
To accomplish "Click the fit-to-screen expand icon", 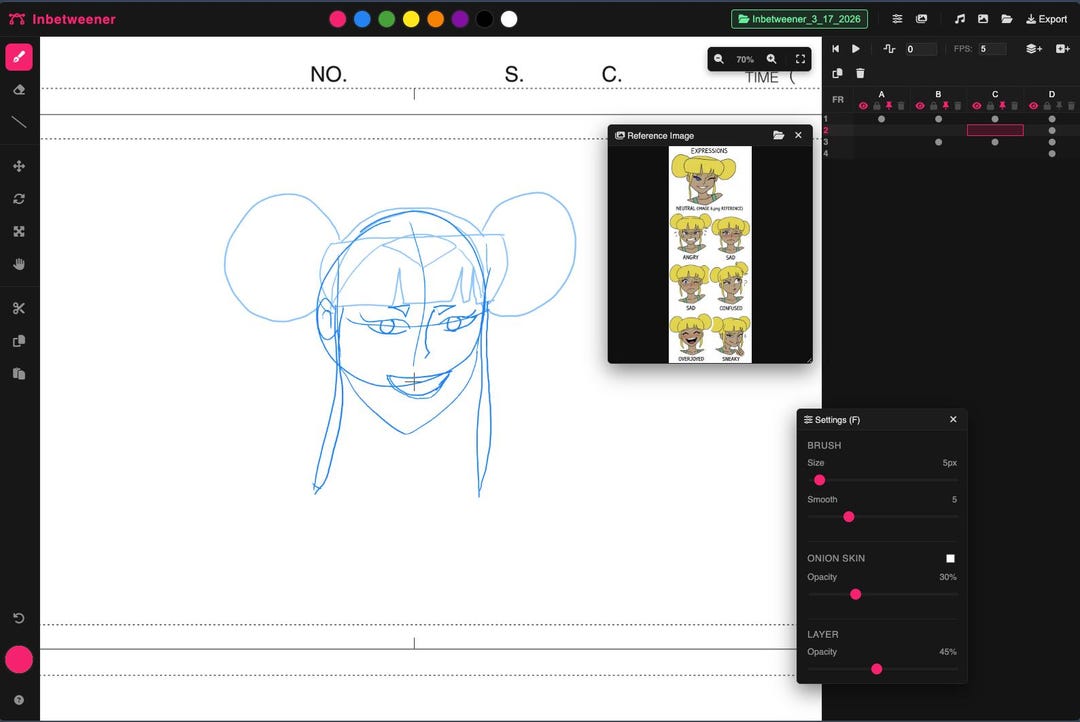I will (x=800, y=59).
